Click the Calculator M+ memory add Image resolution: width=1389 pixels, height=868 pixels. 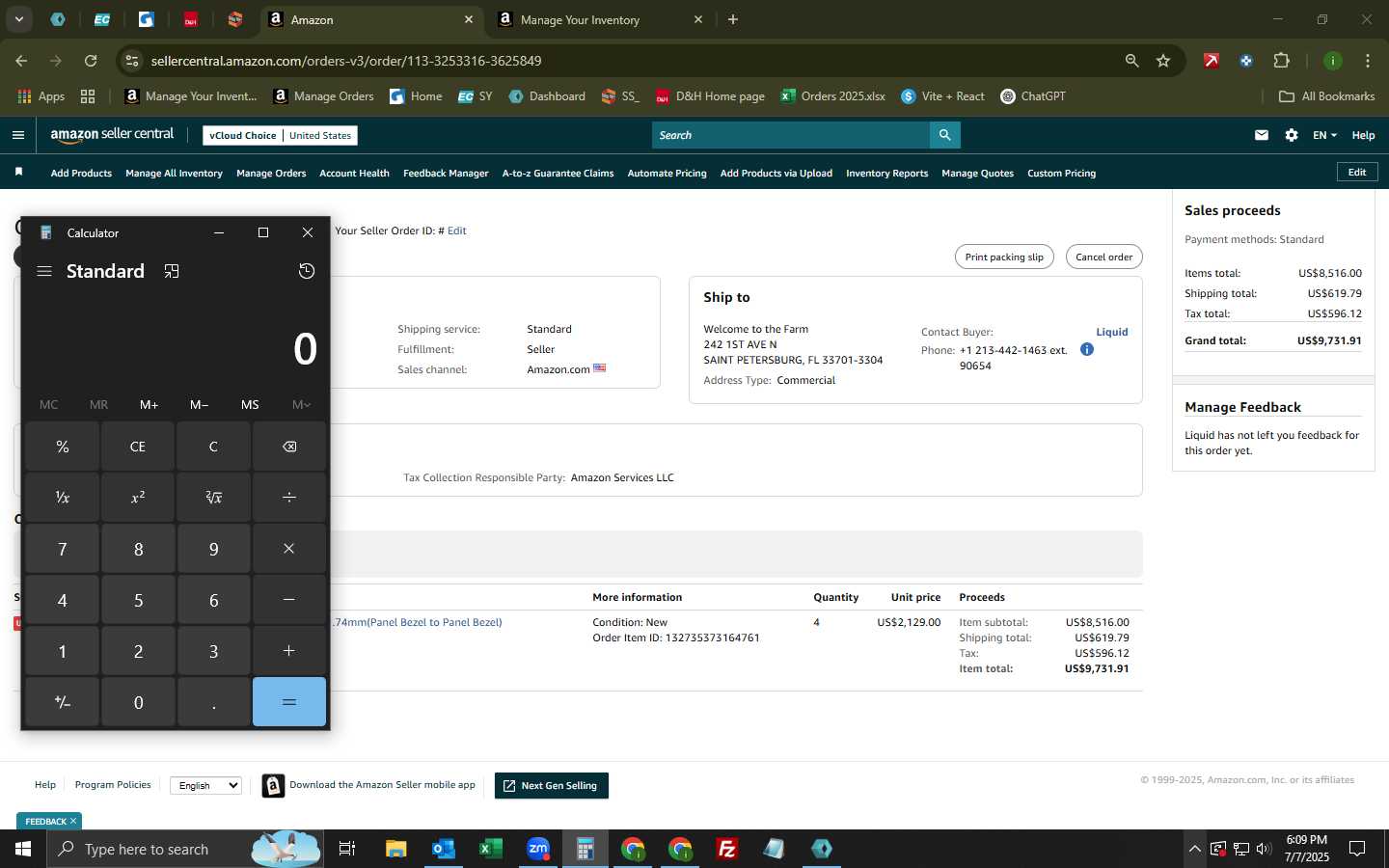pyautogui.click(x=149, y=405)
